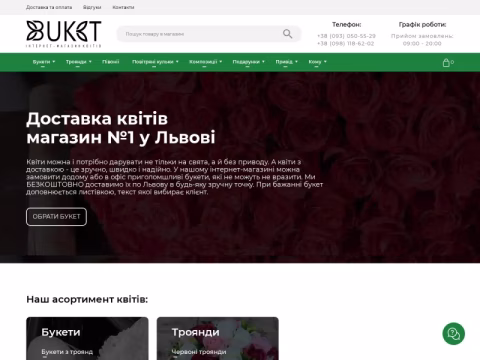
Task: Expand the Привід dropdown menu
Action: [x=286, y=62]
